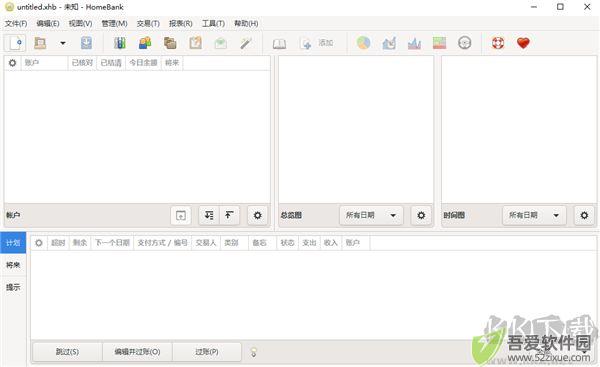Screen dimensions: 600x367
Task: Click the 剩余 column header
Action: point(80,243)
